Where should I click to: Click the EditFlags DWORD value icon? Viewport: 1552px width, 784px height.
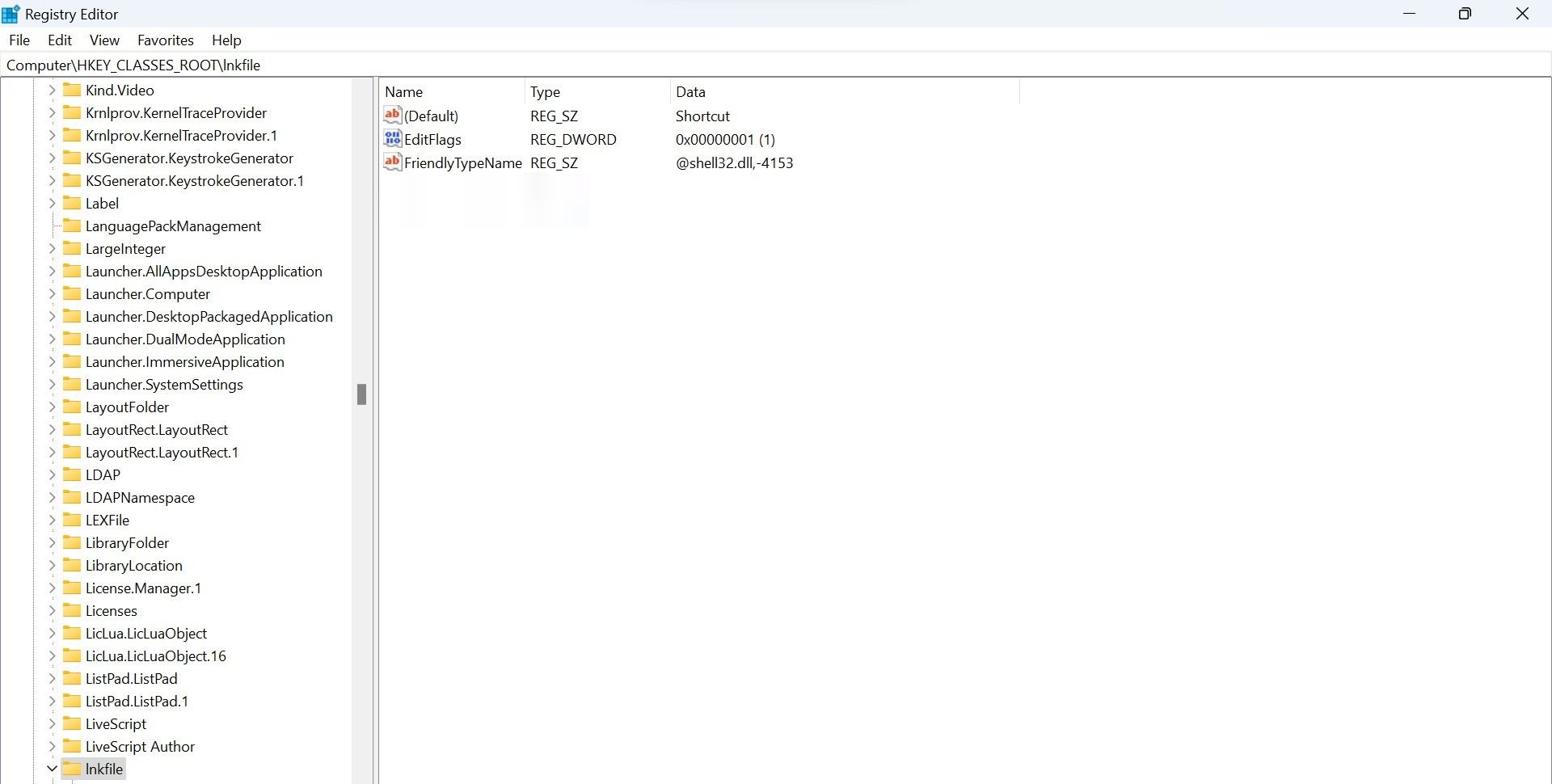pos(393,138)
